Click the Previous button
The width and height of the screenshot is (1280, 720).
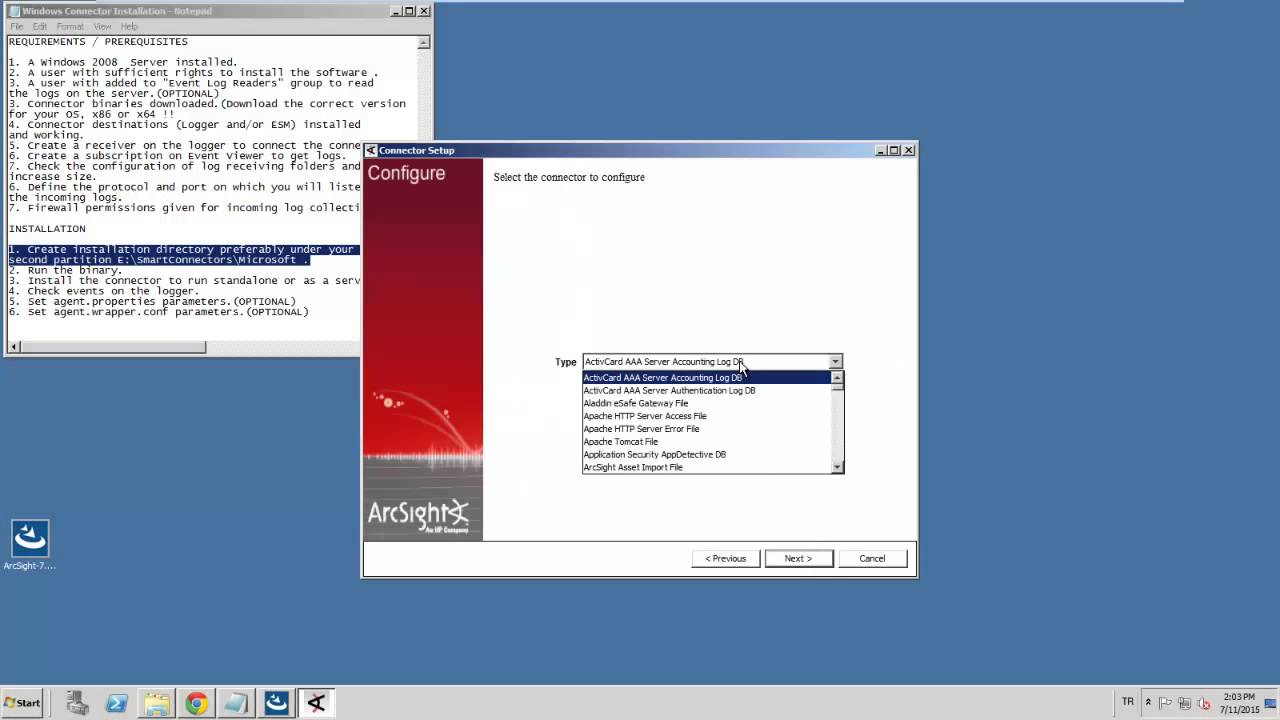[726, 558]
